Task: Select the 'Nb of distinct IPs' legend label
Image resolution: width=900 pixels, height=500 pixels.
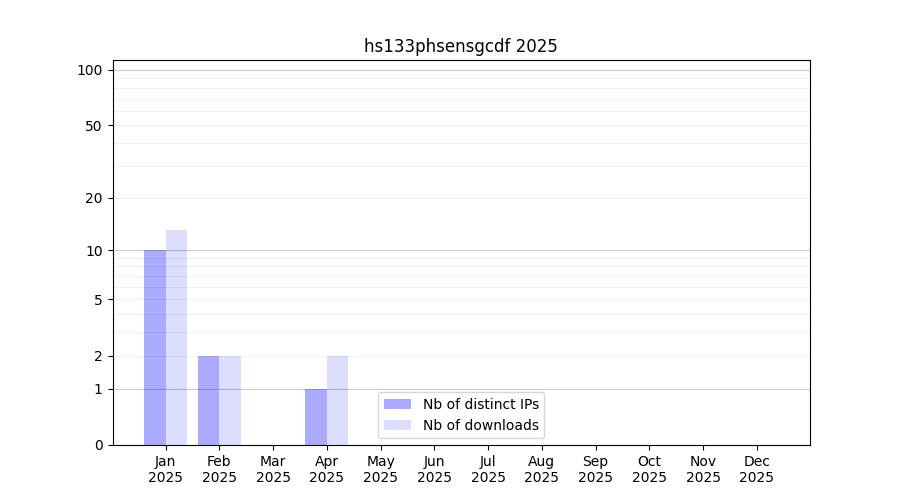Action: click(480, 404)
